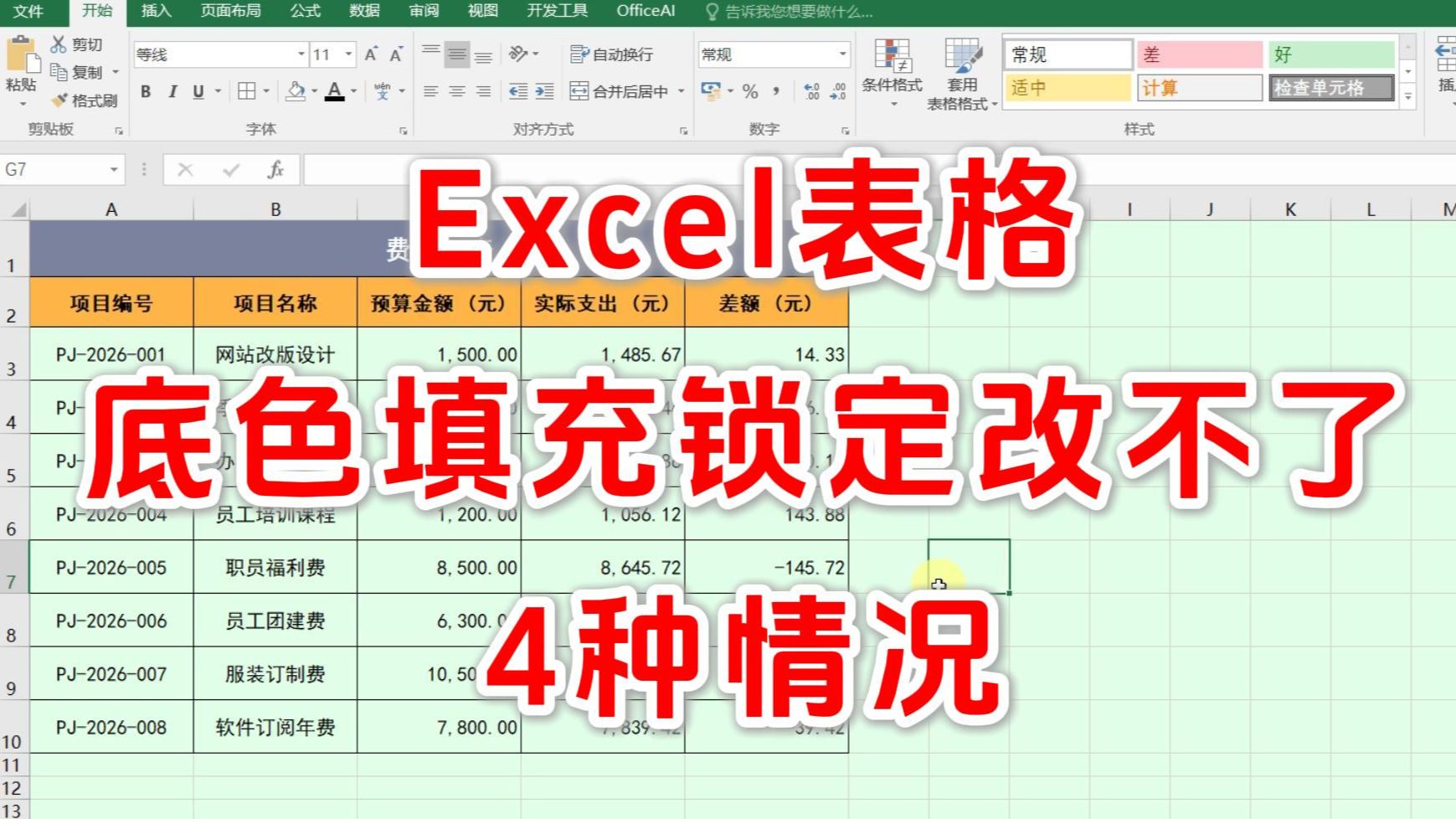Apply the Good (好) cell style
The height and width of the screenshot is (819, 1456).
tap(1331, 54)
